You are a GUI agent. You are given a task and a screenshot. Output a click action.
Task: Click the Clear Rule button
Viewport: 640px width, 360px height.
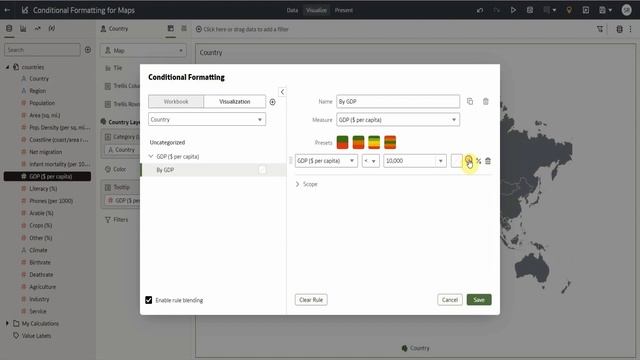(311, 300)
